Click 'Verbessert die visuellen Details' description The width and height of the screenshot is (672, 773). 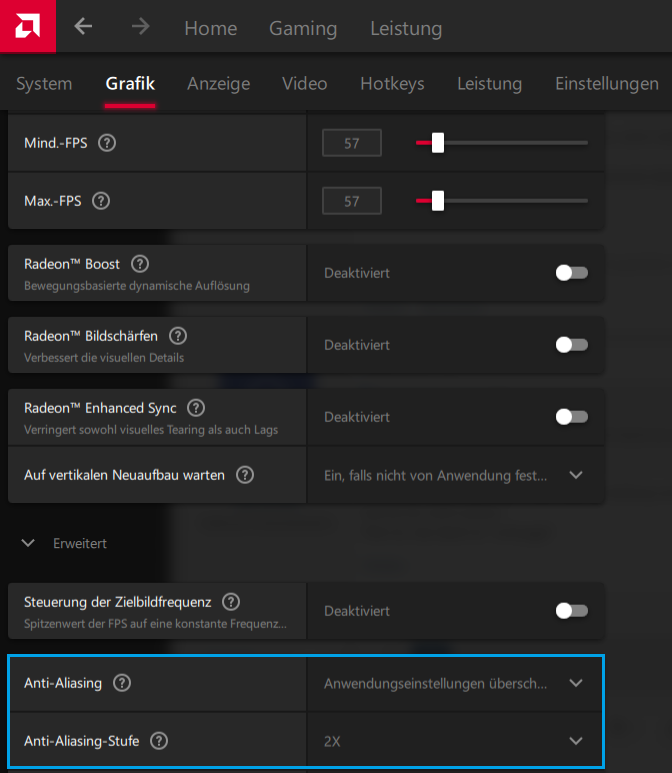104,357
